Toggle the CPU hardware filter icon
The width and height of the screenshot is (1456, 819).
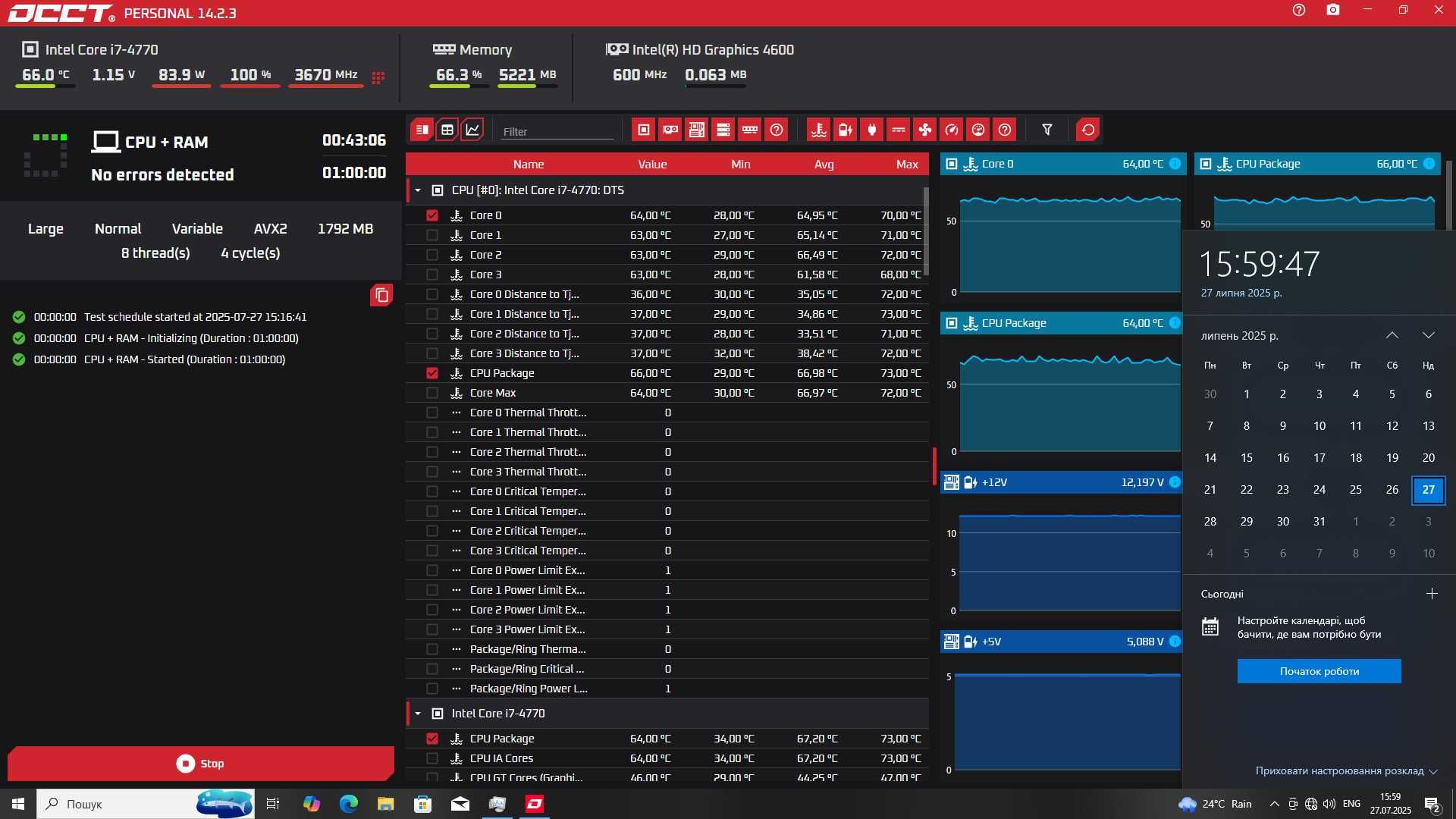[644, 130]
